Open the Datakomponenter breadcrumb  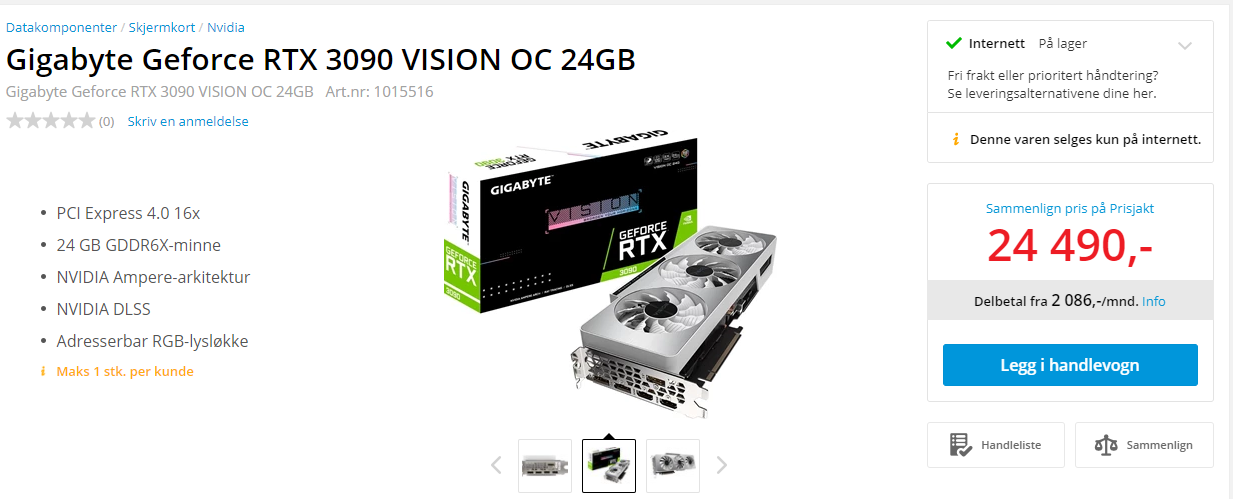click(61, 27)
